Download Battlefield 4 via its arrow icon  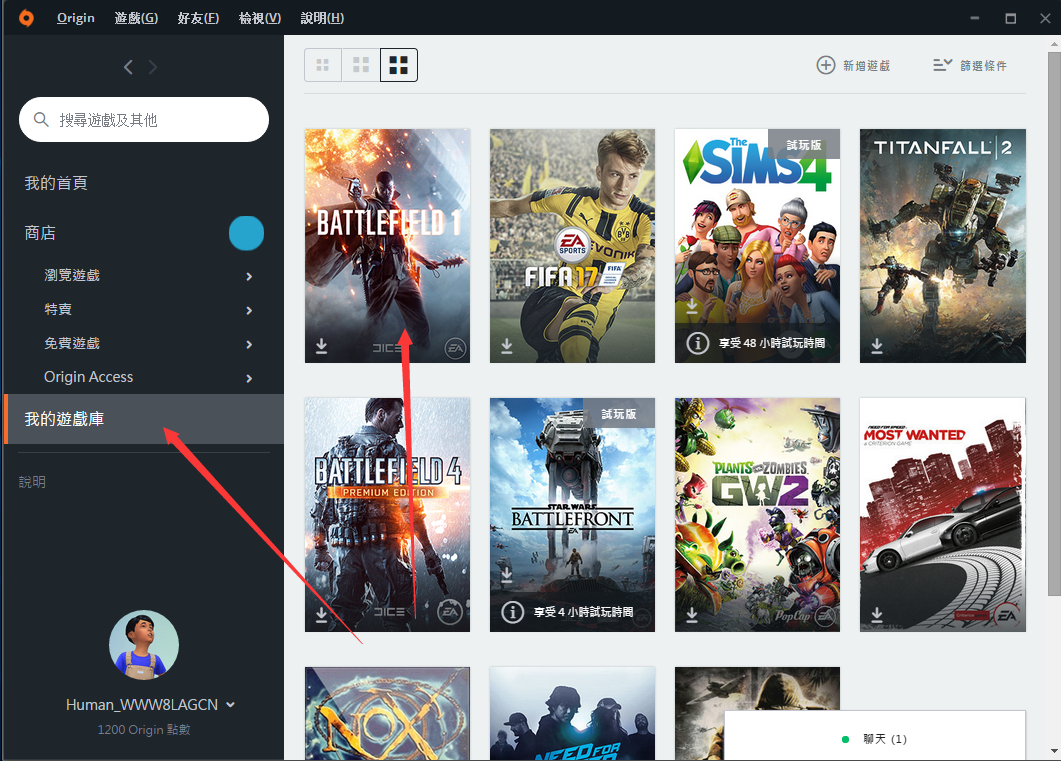tap(321, 614)
